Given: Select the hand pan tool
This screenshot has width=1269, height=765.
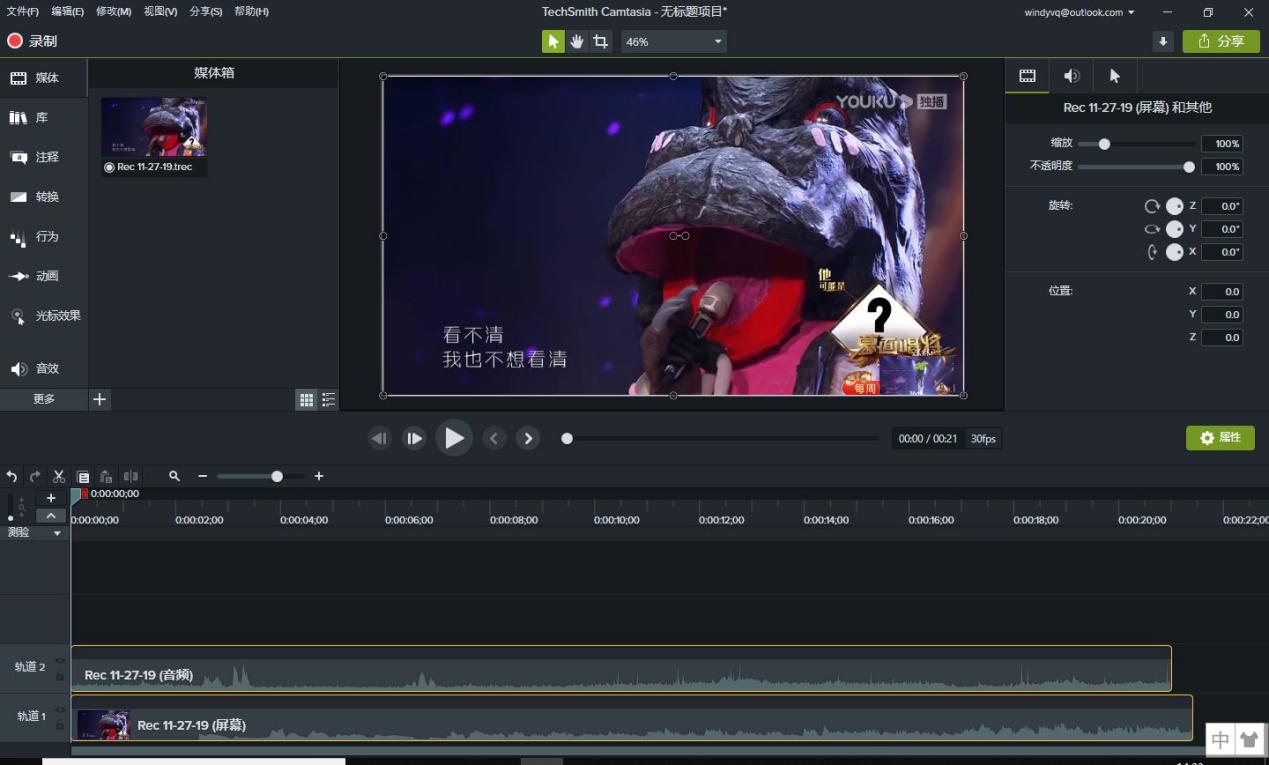Looking at the screenshot, I should [x=577, y=42].
